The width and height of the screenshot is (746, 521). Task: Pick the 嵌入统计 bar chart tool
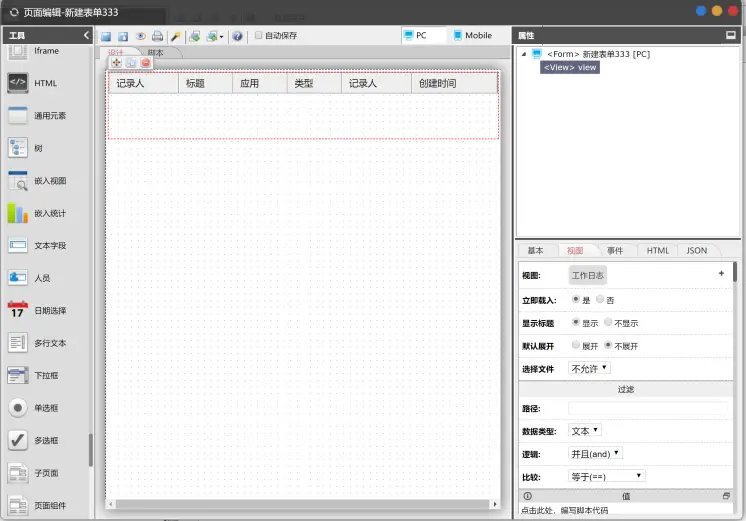18,213
